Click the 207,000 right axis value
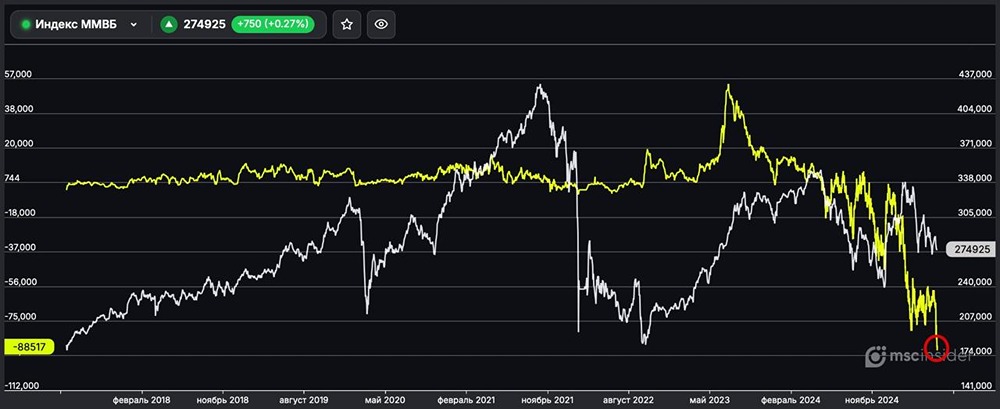 [x=975, y=316]
